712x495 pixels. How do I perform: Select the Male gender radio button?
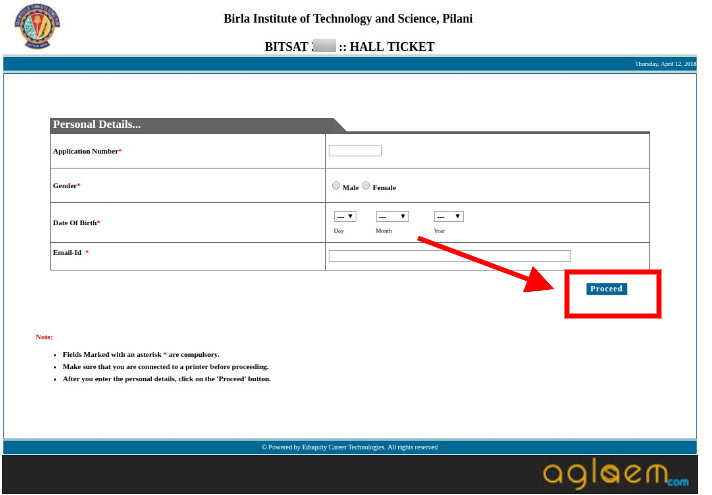pos(336,185)
